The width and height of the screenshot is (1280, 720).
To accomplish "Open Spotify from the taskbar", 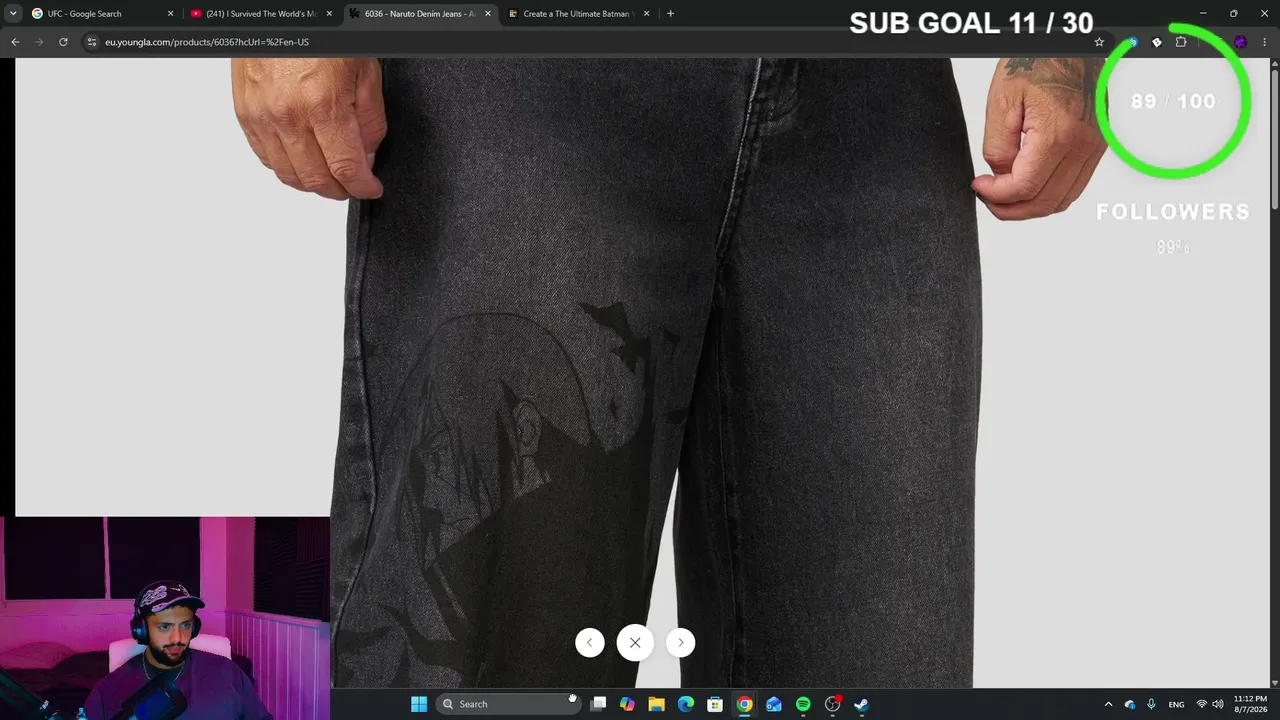I will pyautogui.click(x=803, y=704).
